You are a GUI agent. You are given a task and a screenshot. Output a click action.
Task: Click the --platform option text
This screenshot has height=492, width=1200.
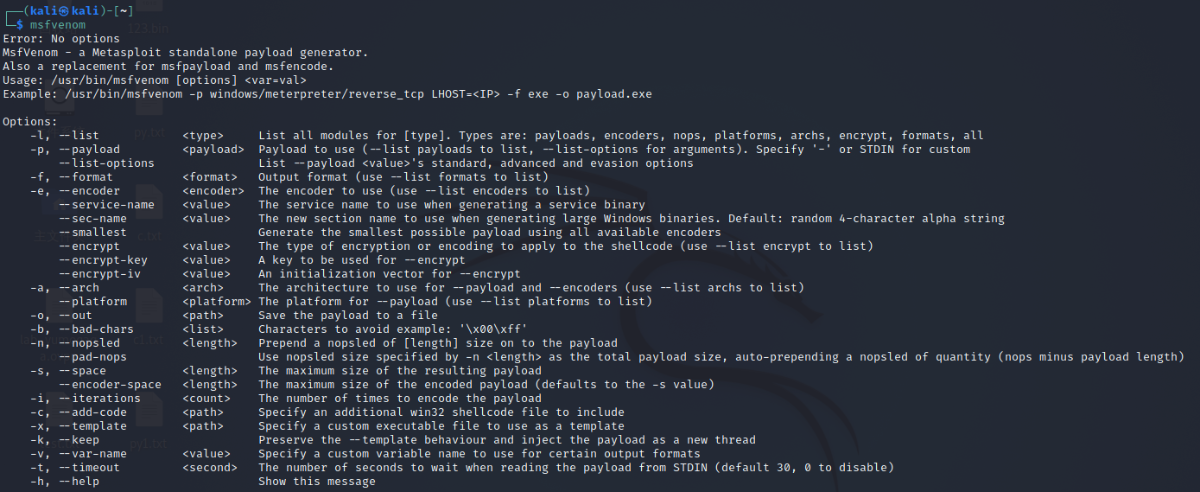click(93, 301)
